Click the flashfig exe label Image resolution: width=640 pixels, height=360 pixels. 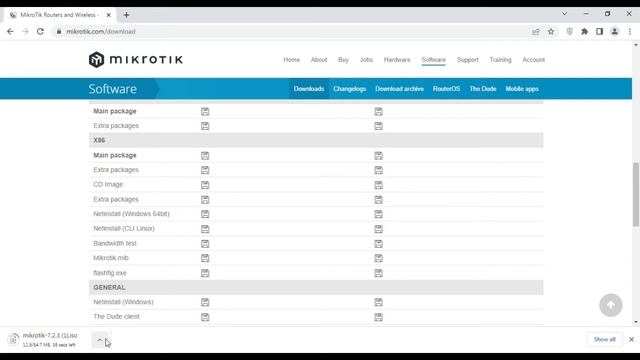point(110,273)
